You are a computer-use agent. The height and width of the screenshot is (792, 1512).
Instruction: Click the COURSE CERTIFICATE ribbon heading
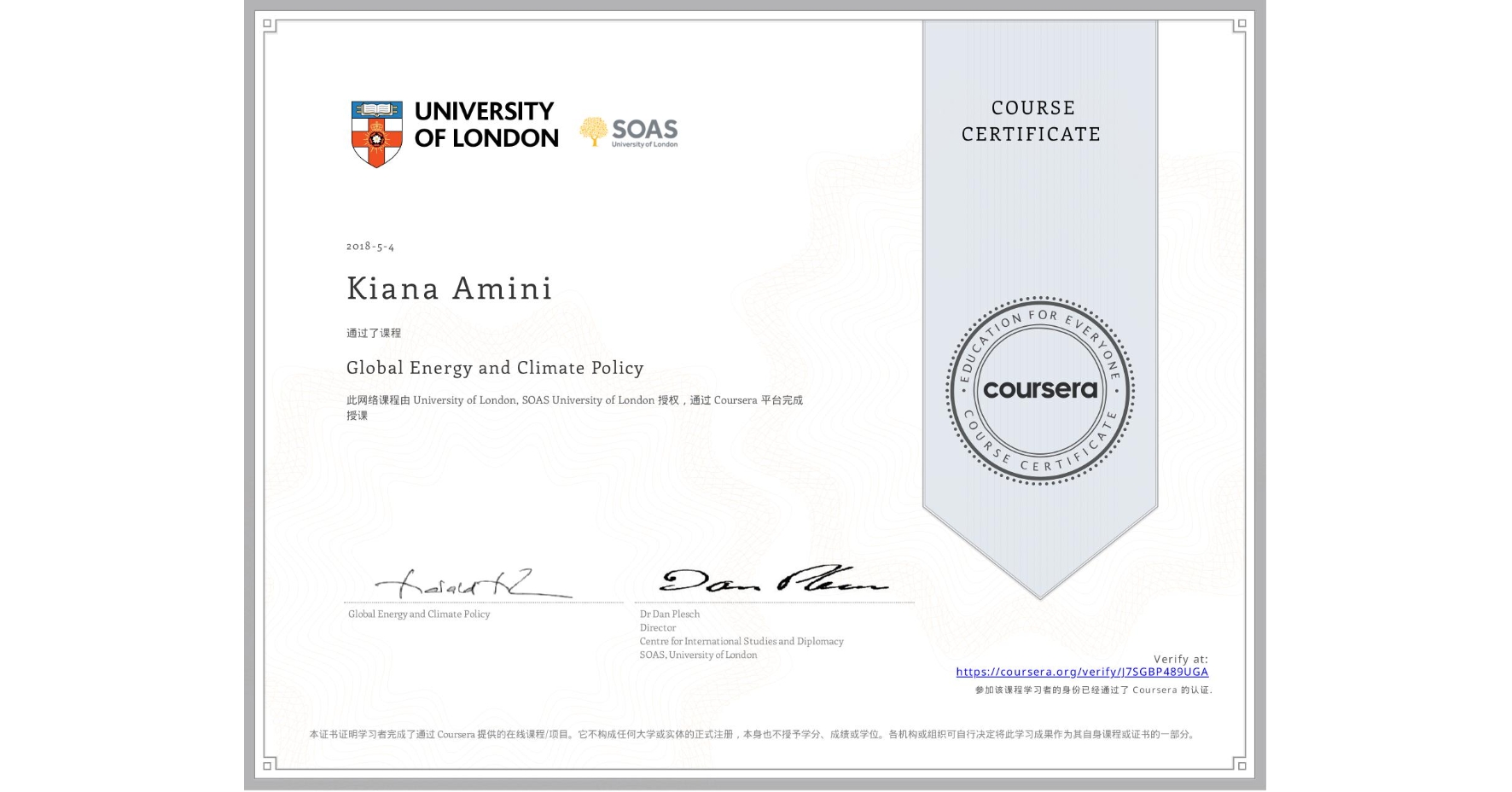click(x=1032, y=120)
